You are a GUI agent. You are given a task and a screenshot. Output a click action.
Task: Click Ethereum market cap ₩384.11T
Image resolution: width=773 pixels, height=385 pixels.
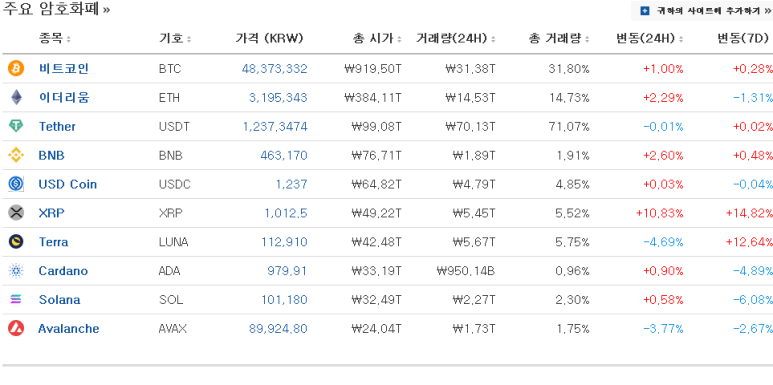pyautogui.click(x=373, y=98)
